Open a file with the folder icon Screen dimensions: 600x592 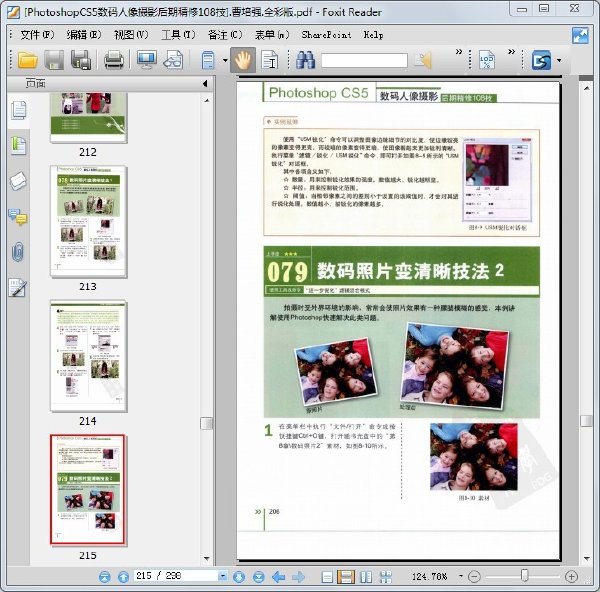coord(28,60)
